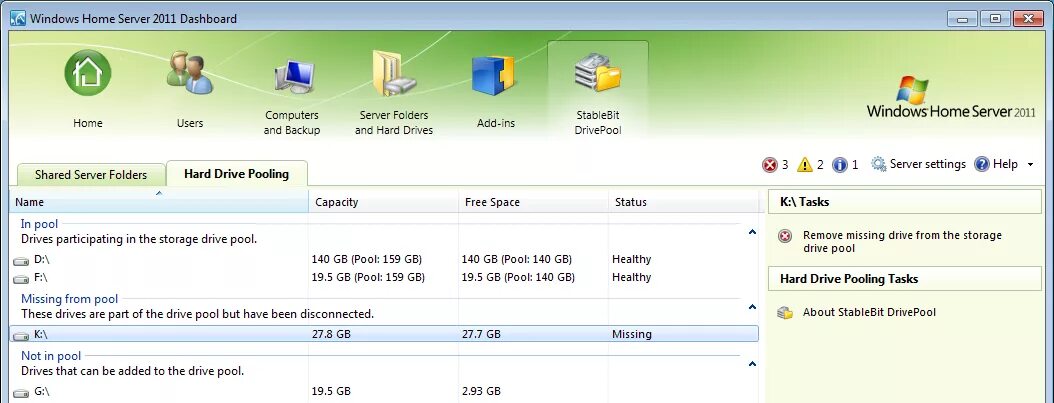Click the Dashboard title bar app icon

tap(18, 19)
